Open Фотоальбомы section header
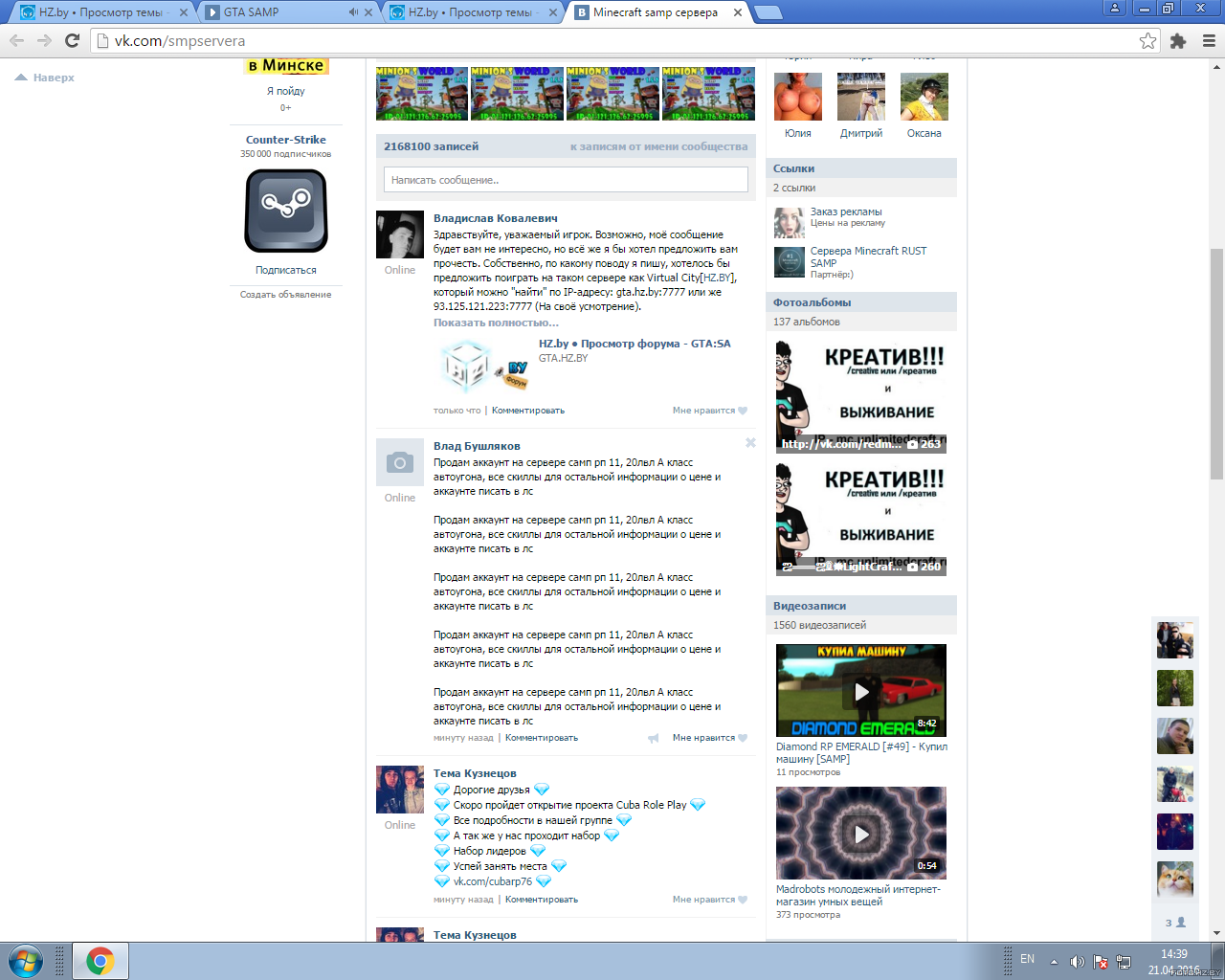 861,302
